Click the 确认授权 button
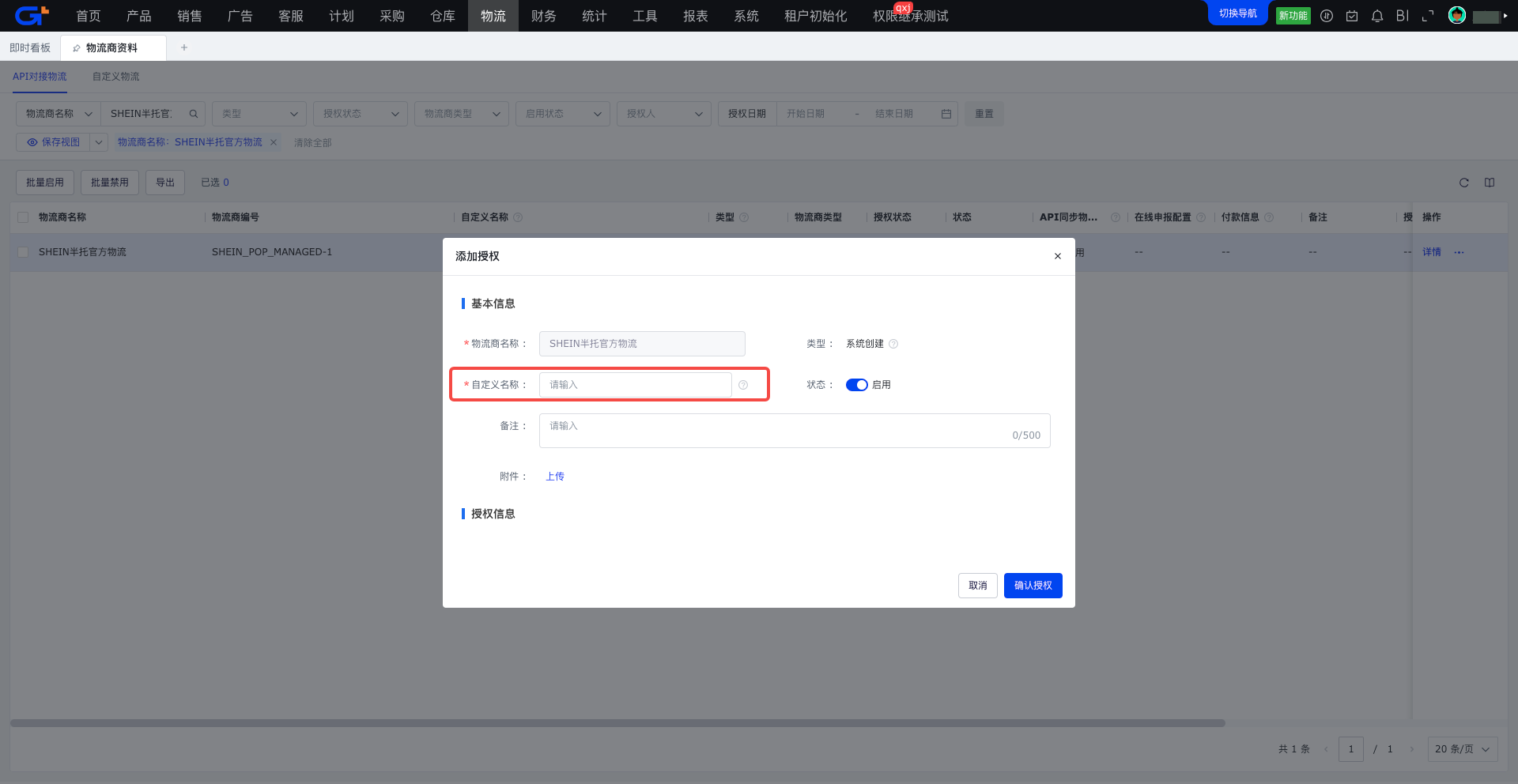 tap(1033, 586)
